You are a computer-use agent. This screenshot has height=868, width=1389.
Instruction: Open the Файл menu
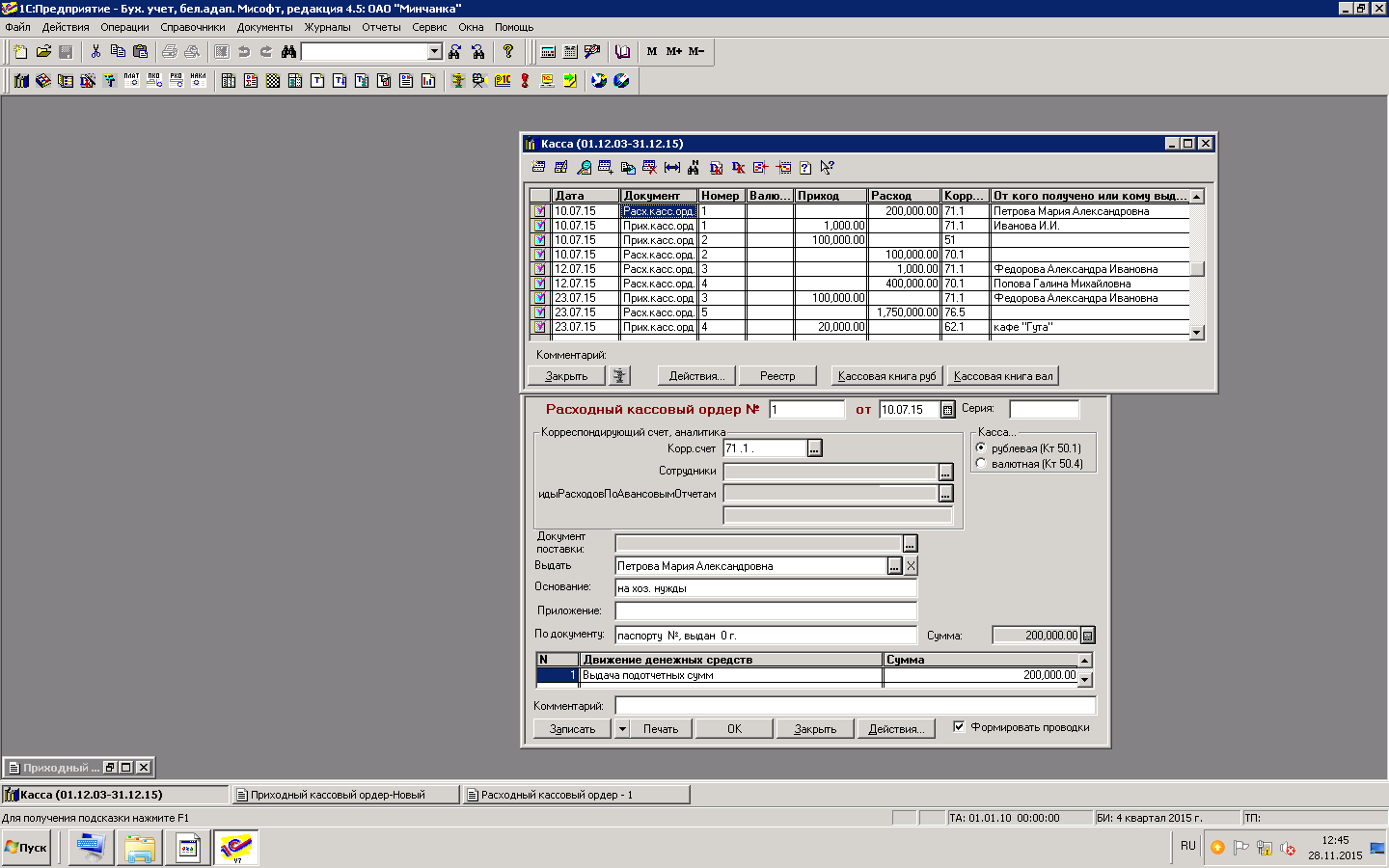(17, 27)
